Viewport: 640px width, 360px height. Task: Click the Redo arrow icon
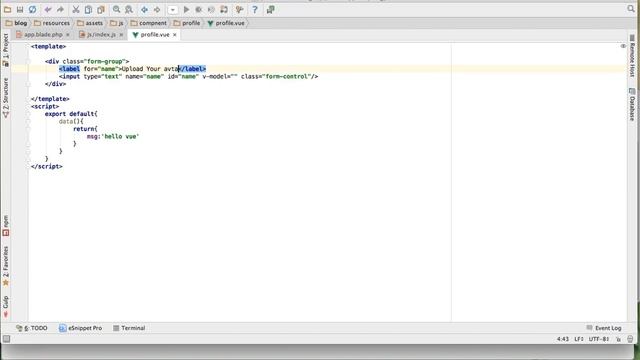60,9
